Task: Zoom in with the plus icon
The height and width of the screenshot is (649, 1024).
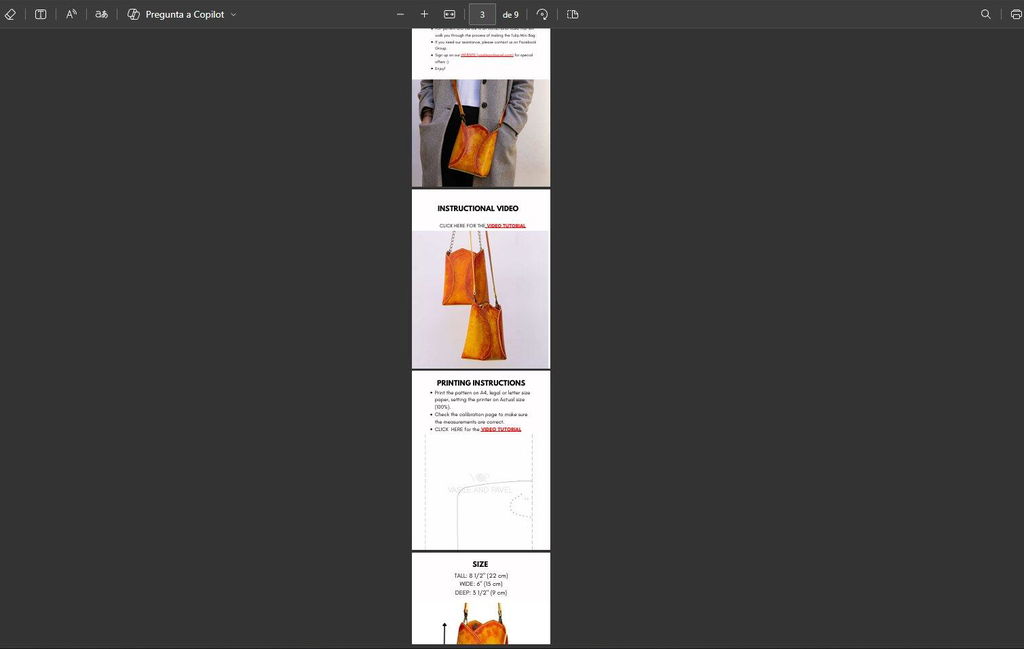Action: [x=424, y=14]
